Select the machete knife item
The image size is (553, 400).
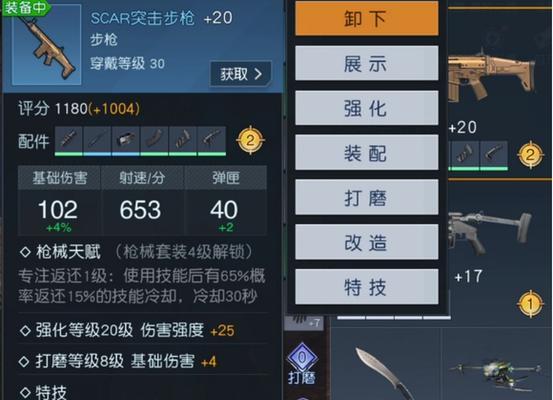(388, 374)
